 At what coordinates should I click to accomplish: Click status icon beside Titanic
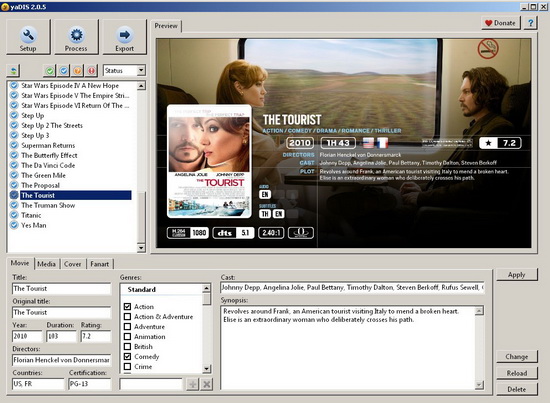coord(14,215)
